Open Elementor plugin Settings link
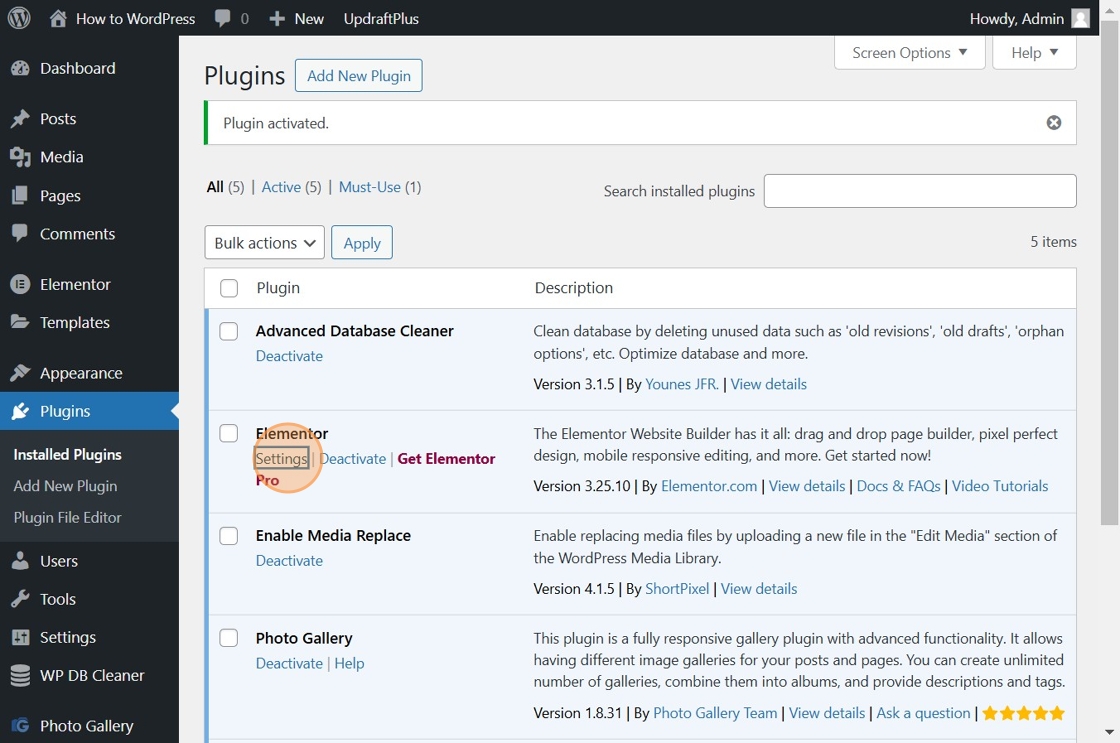Screen dimensions: 1120x743 pyautogui.click(x=281, y=459)
